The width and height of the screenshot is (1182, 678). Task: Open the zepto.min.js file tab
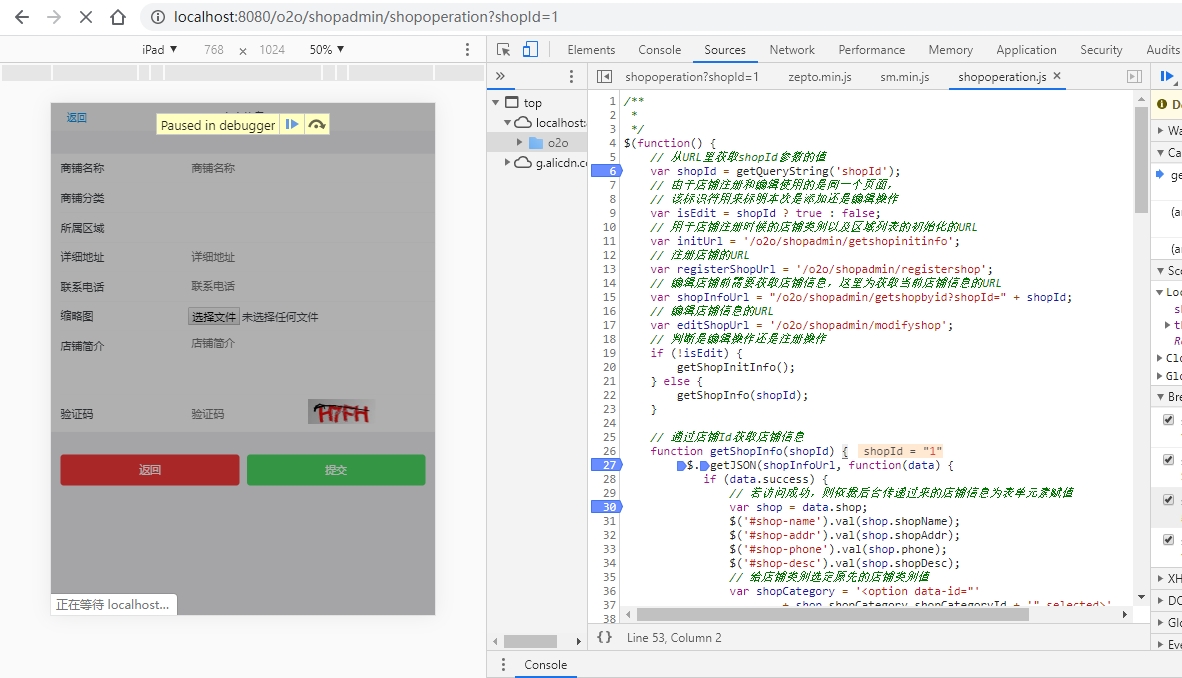click(819, 76)
